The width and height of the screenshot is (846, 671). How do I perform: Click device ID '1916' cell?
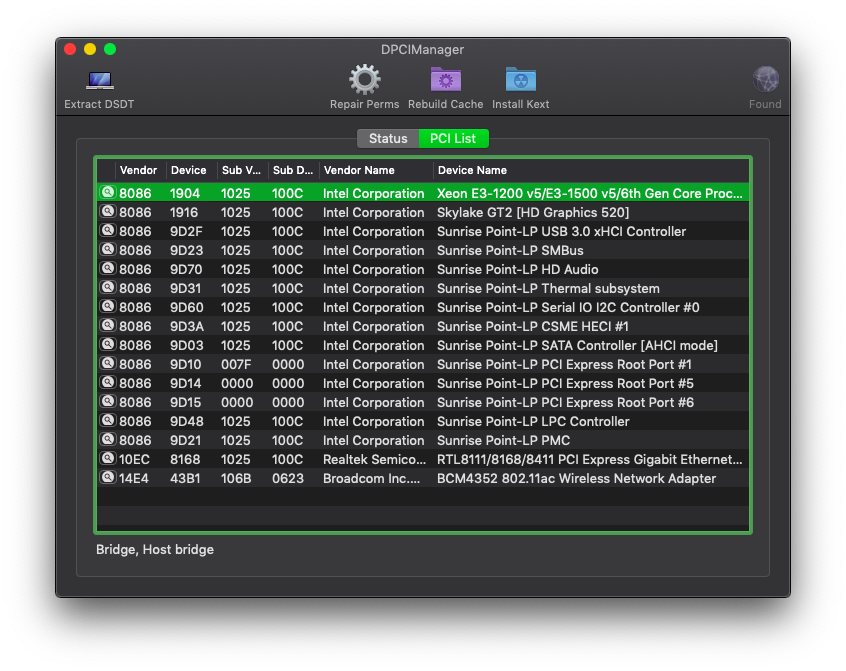tap(184, 213)
